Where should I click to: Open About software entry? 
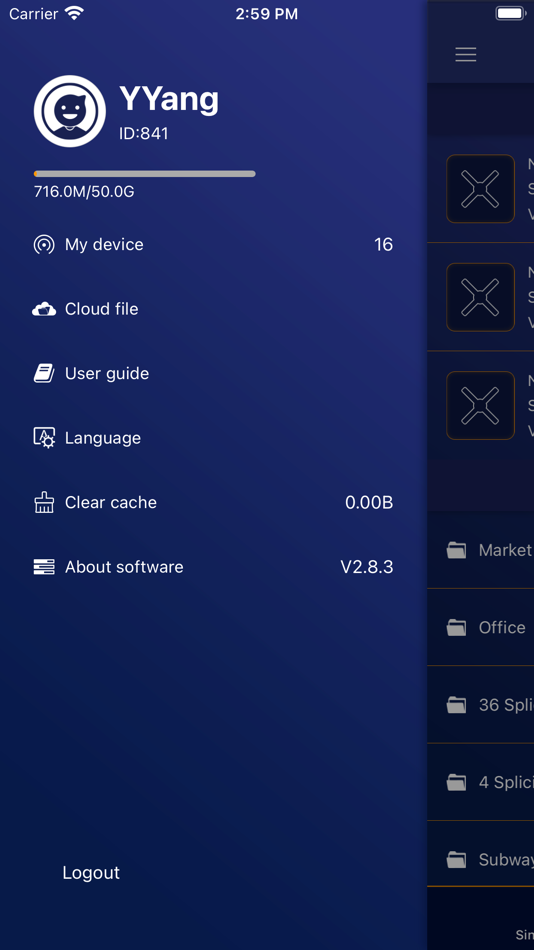point(213,567)
